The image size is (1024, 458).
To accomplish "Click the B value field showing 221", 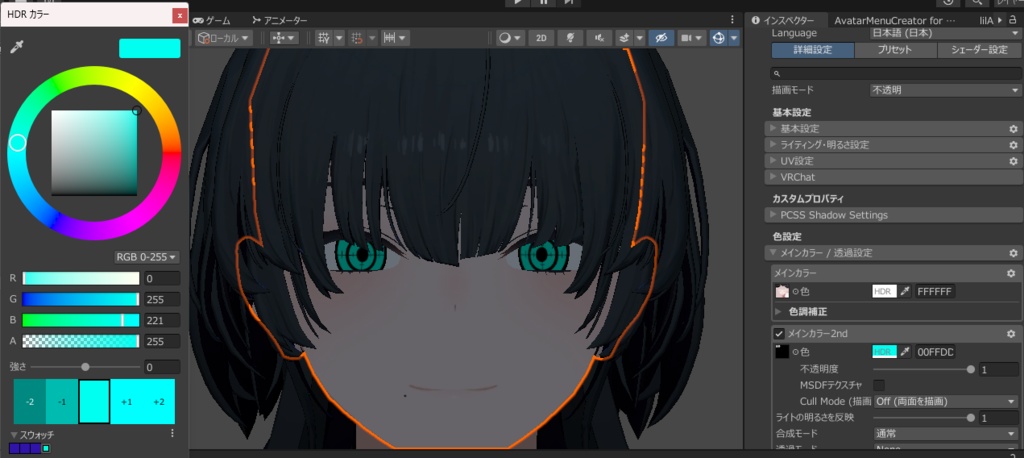I will point(162,320).
